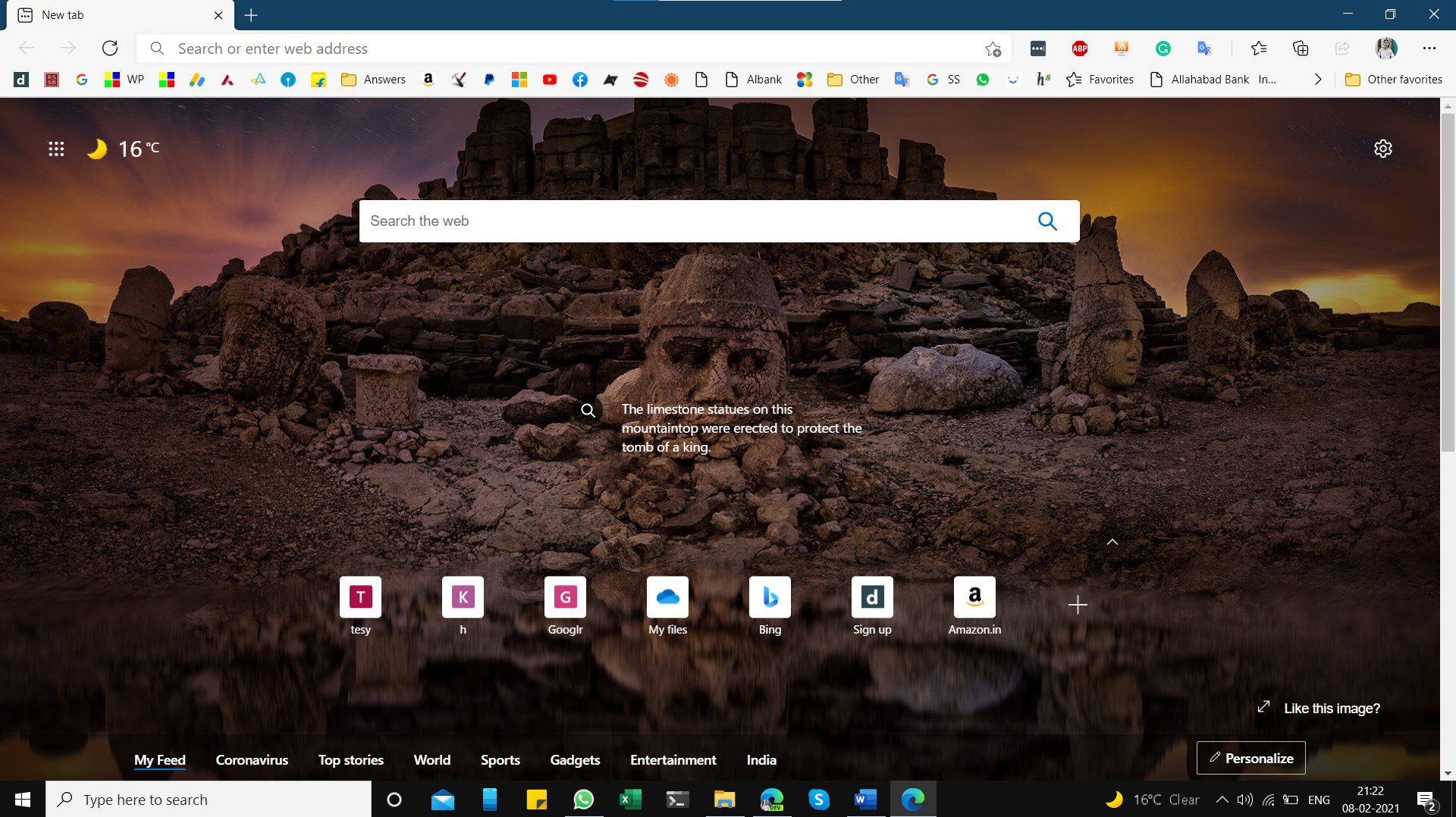This screenshot has height=817, width=1456.
Task: Click the Refresh page button
Action: pyautogui.click(x=110, y=49)
